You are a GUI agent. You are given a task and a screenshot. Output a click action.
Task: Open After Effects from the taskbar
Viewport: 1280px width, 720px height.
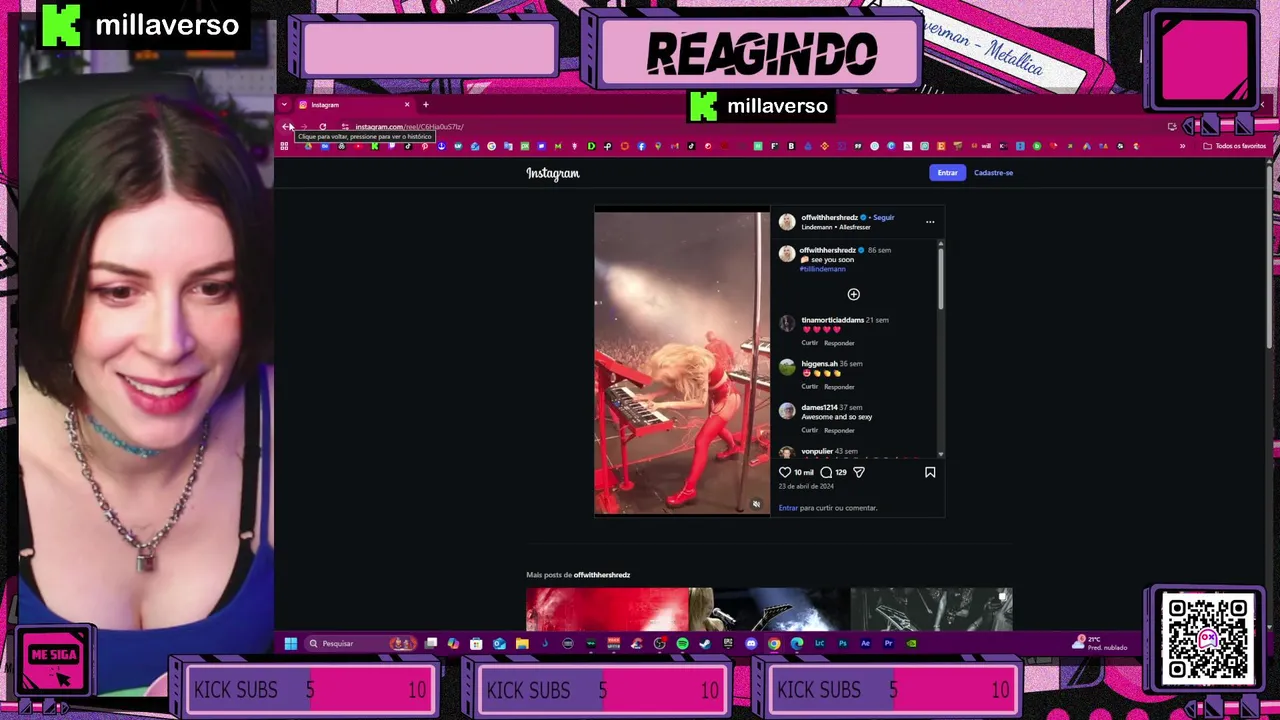tap(865, 644)
